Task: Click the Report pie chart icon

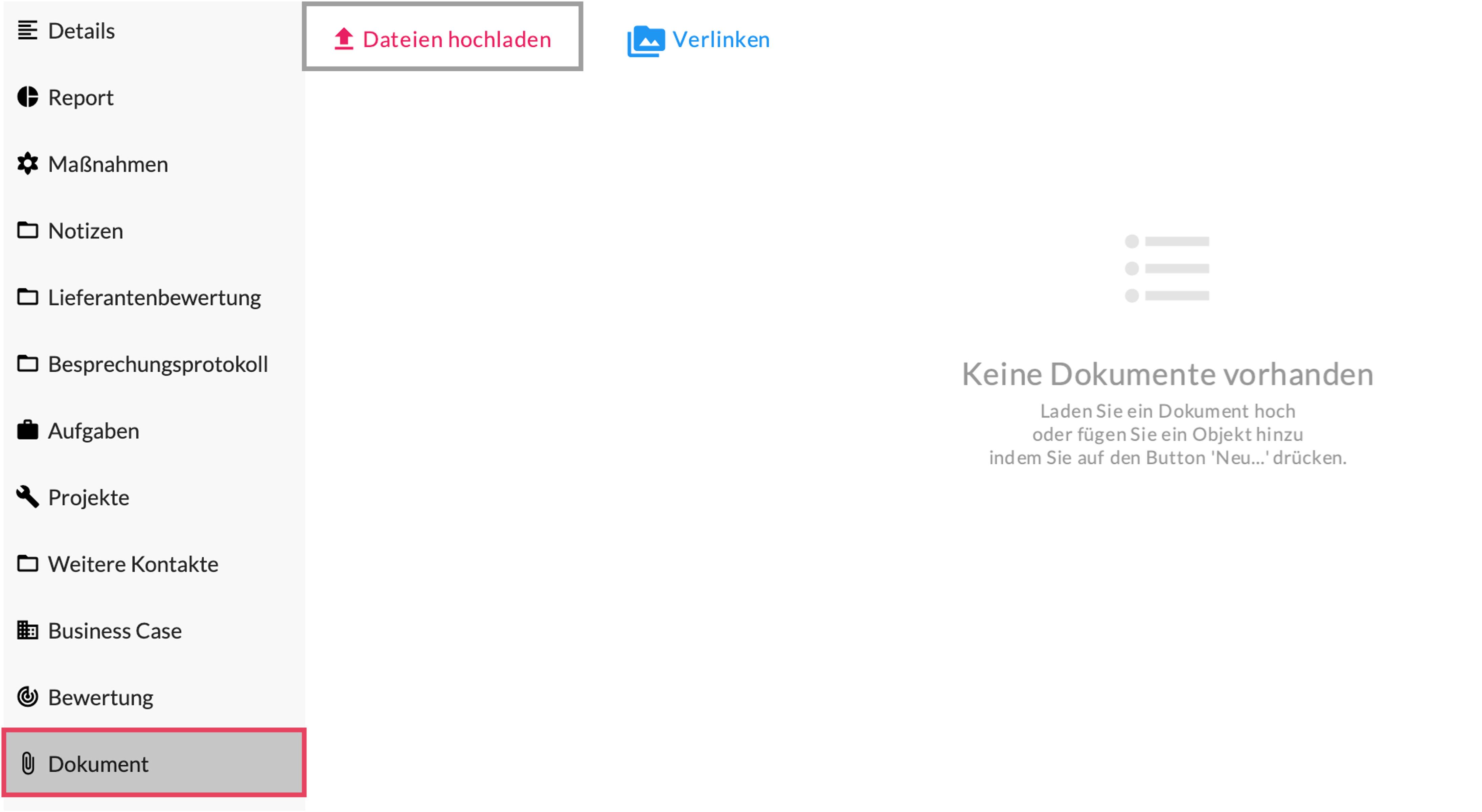Action: 28,97
